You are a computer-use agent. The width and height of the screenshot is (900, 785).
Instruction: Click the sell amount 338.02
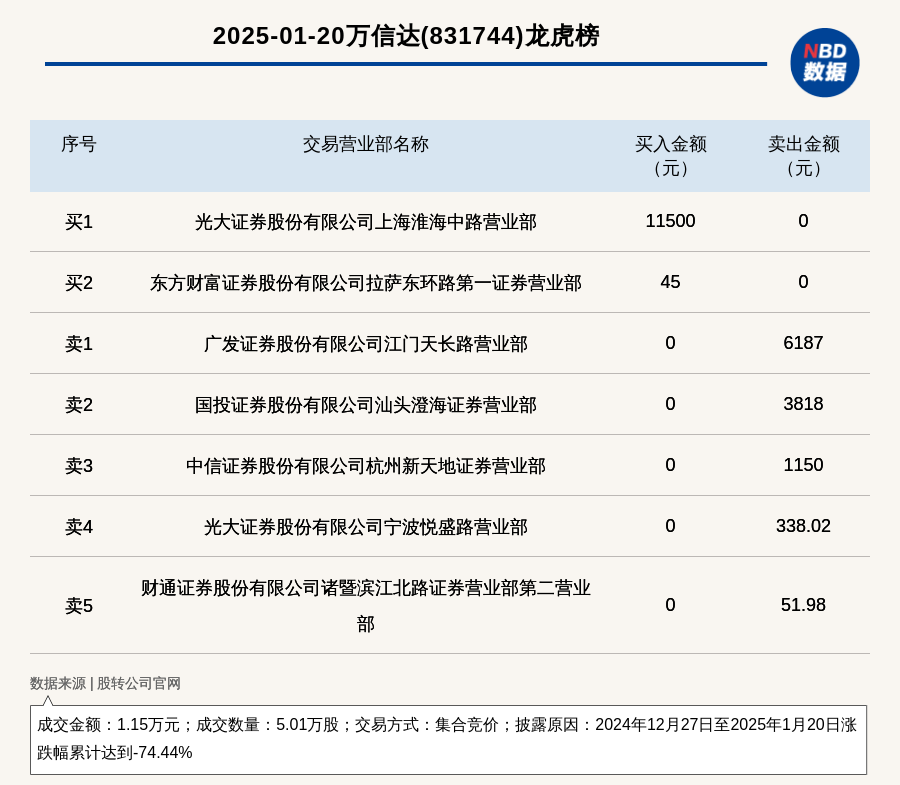pos(804,526)
